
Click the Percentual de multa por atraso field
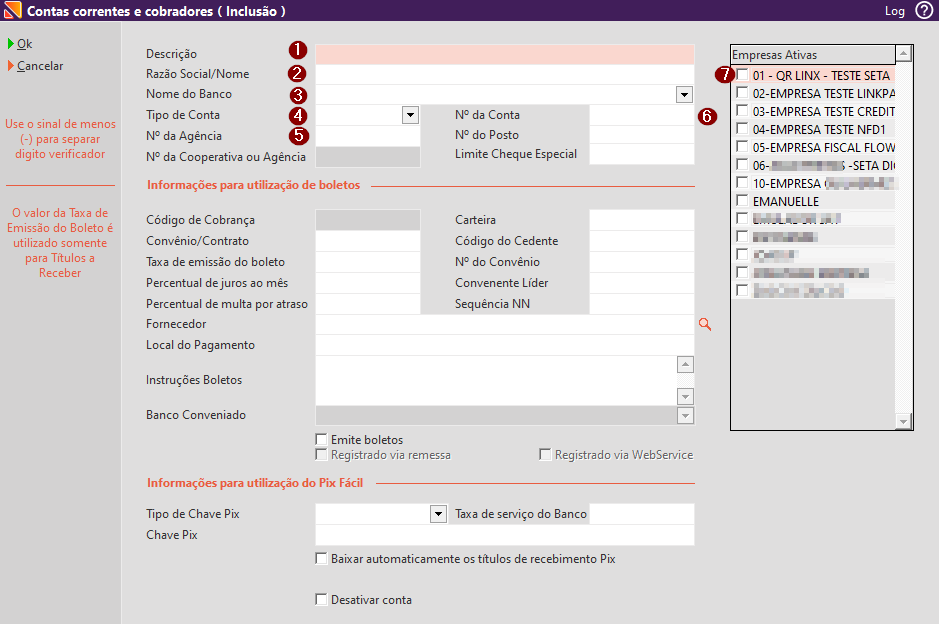point(367,304)
